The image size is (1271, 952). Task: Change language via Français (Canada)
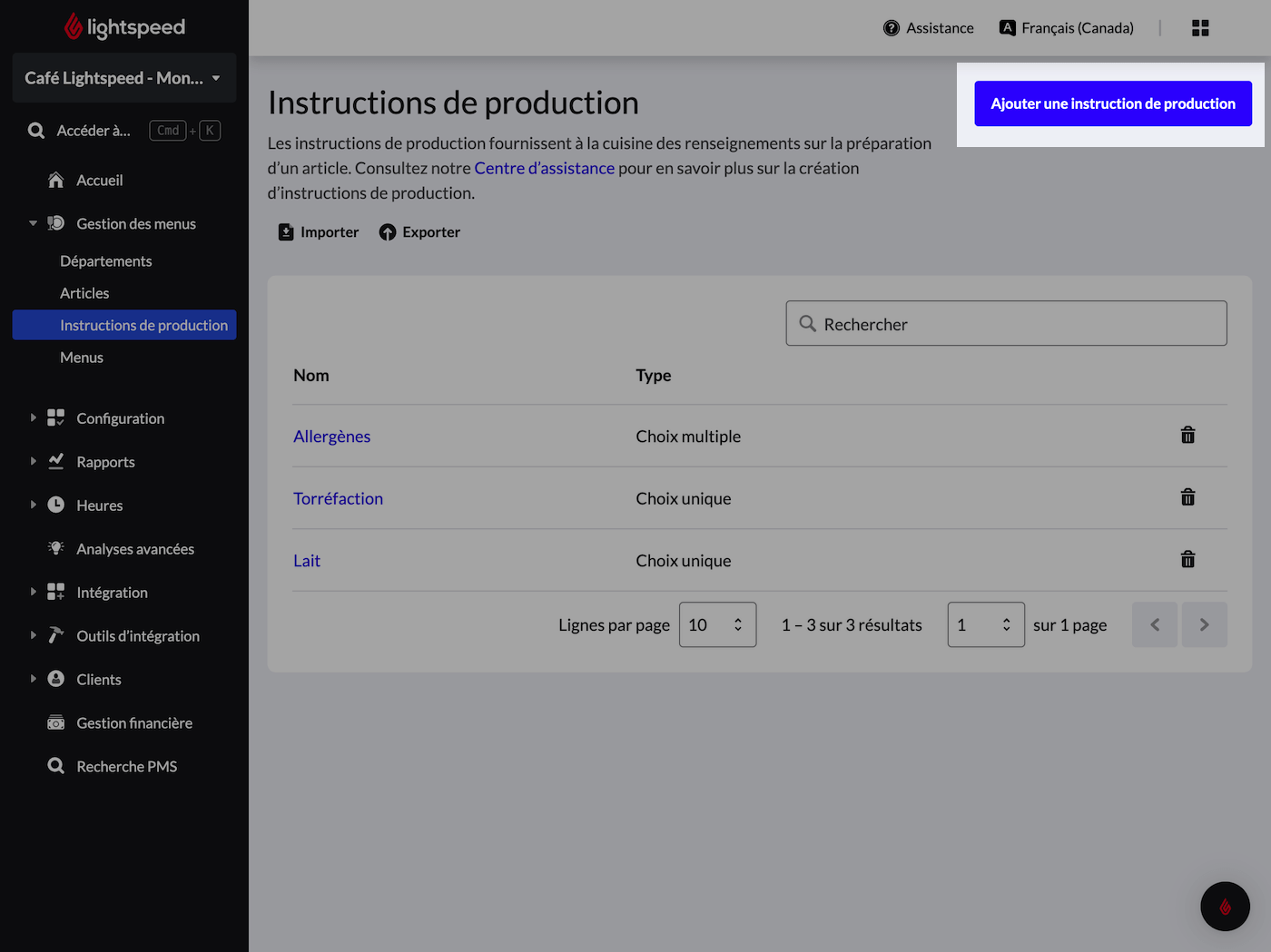pyautogui.click(x=1067, y=28)
